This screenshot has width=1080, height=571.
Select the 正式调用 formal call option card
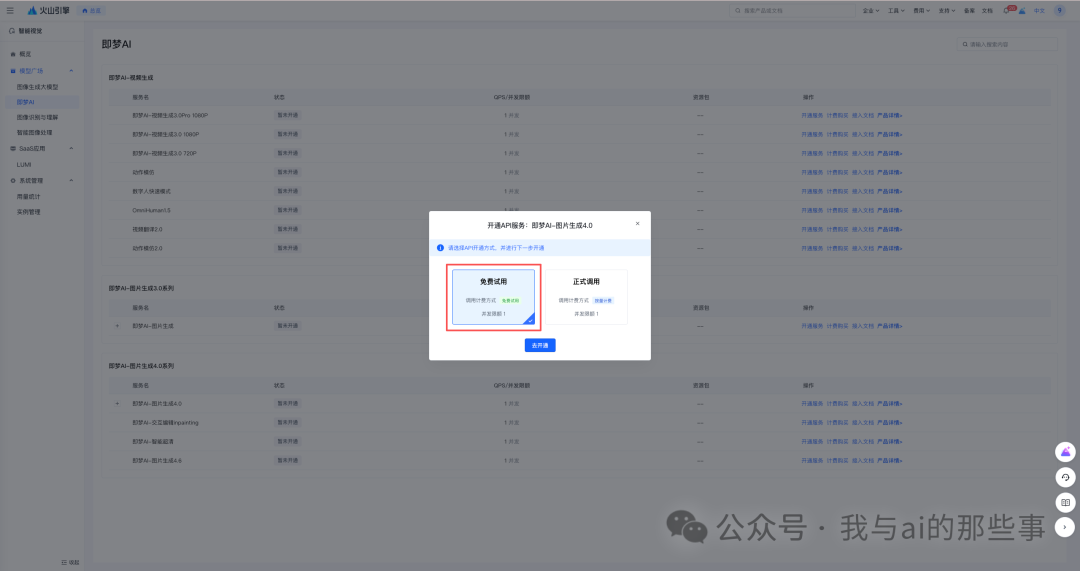(x=586, y=297)
